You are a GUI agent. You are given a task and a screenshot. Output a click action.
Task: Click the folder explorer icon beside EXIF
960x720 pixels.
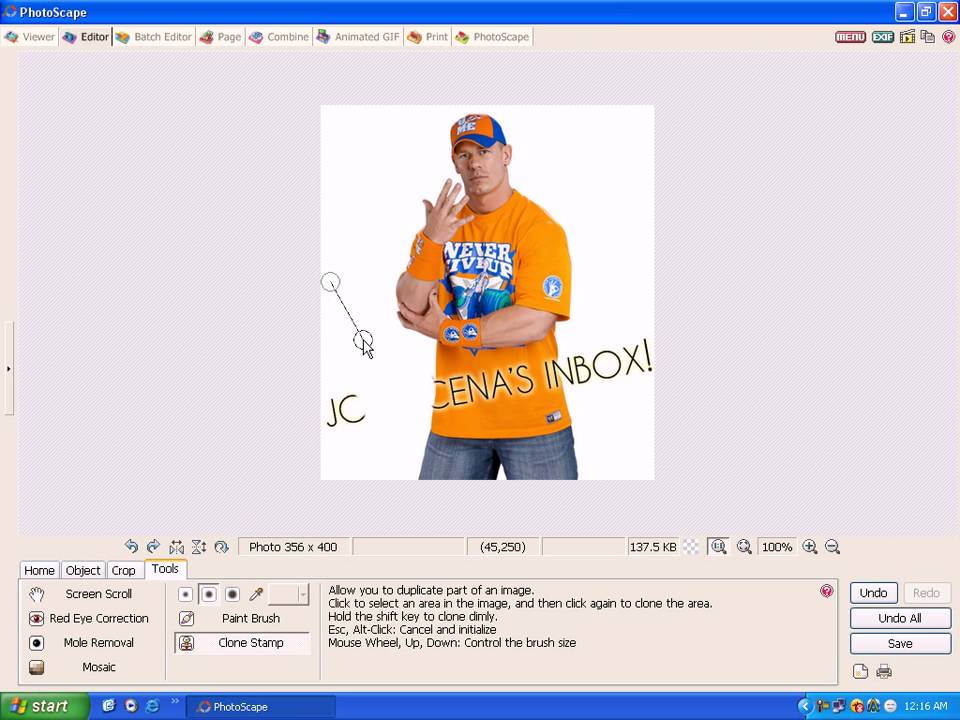pyautogui.click(x=907, y=37)
